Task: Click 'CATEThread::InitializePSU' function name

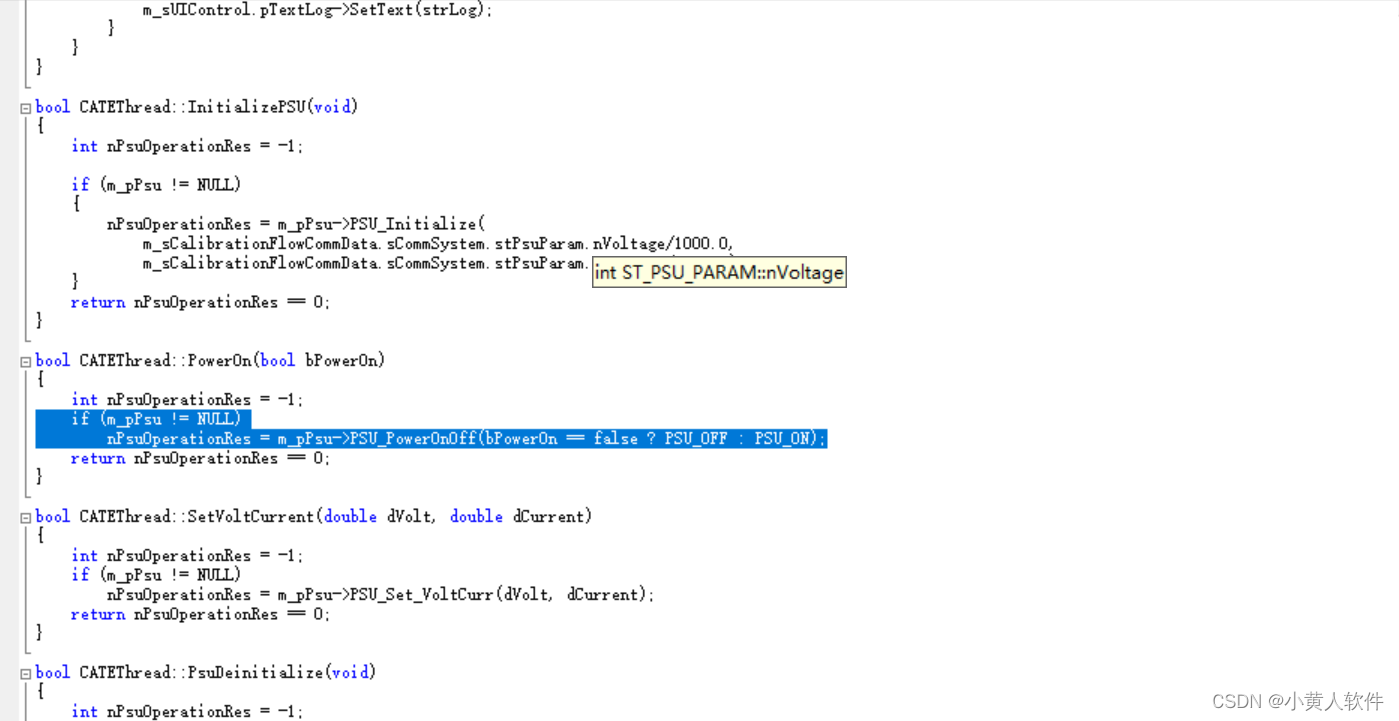Action: (x=191, y=107)
